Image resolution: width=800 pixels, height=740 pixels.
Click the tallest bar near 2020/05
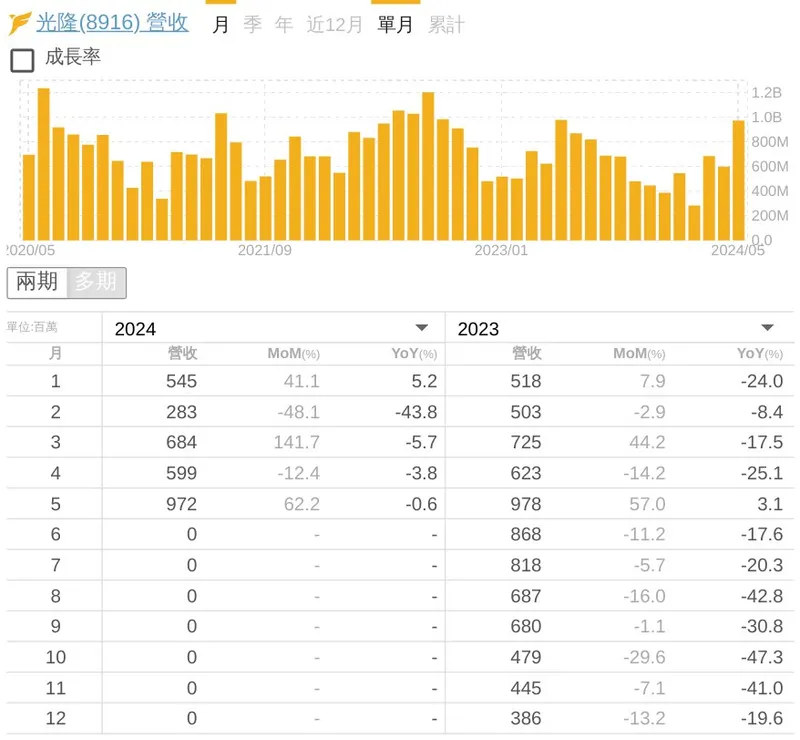44,164
